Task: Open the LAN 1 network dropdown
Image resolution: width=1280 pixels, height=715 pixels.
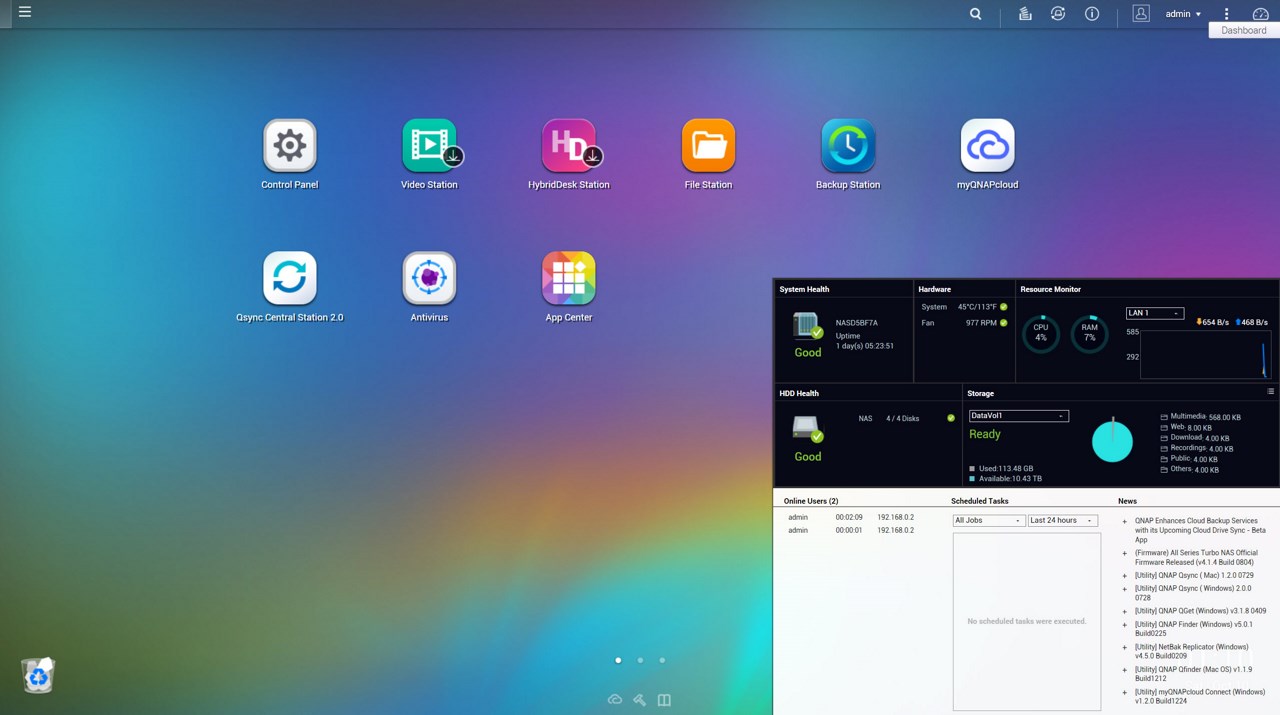Action: 1155,313
